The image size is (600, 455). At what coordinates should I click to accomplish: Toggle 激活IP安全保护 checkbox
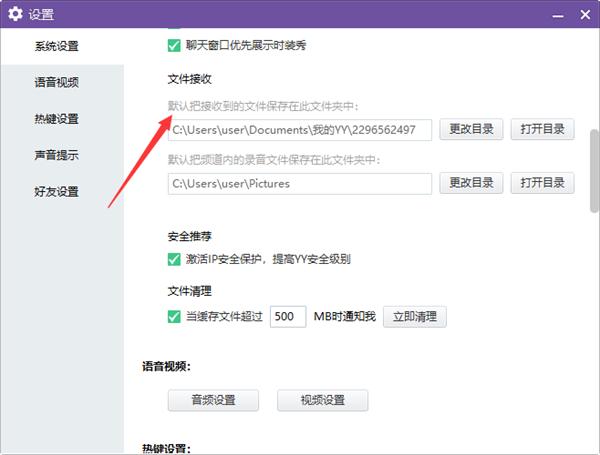coord(174,259)
